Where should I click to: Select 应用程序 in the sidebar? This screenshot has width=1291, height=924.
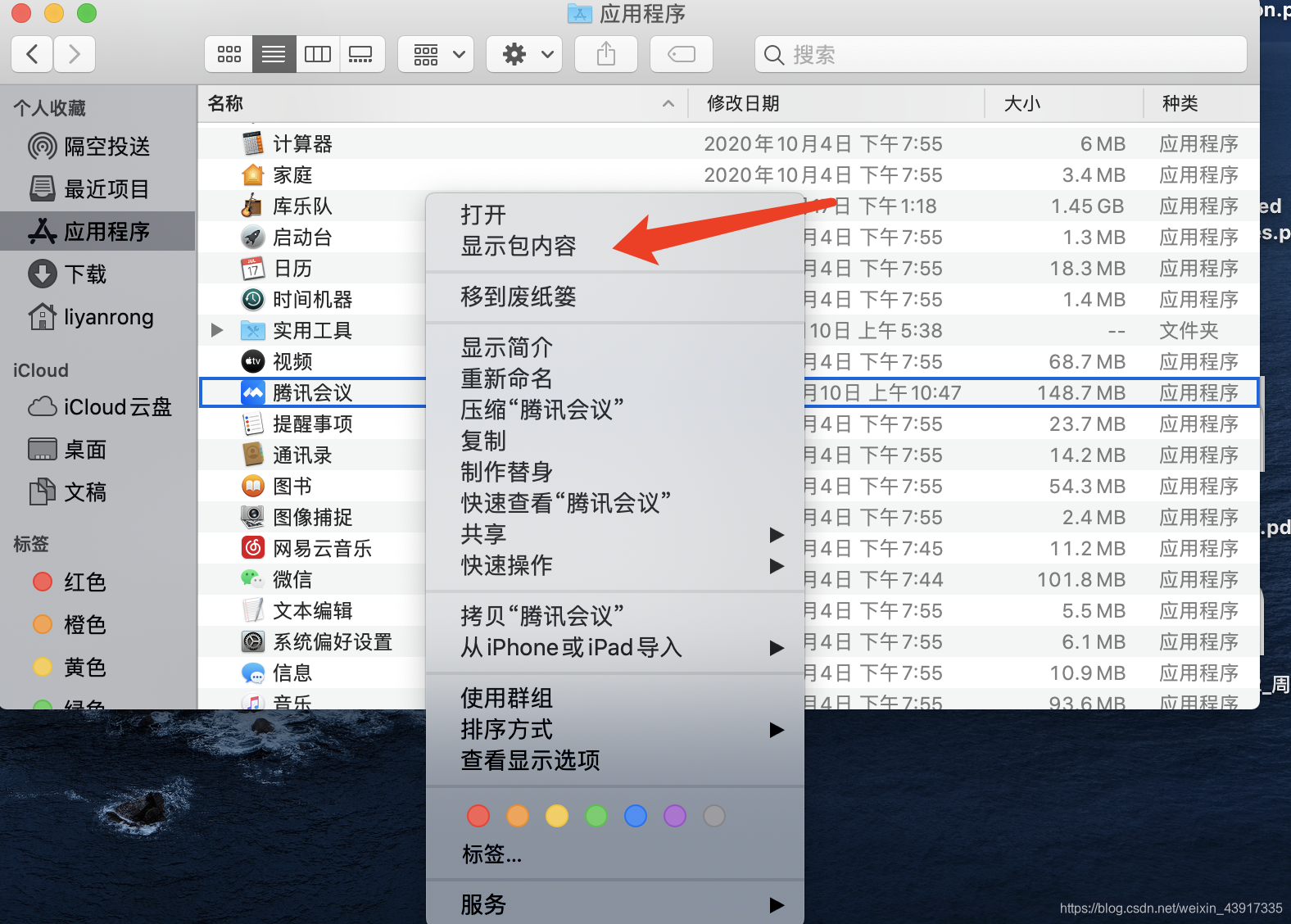point(98,232)
